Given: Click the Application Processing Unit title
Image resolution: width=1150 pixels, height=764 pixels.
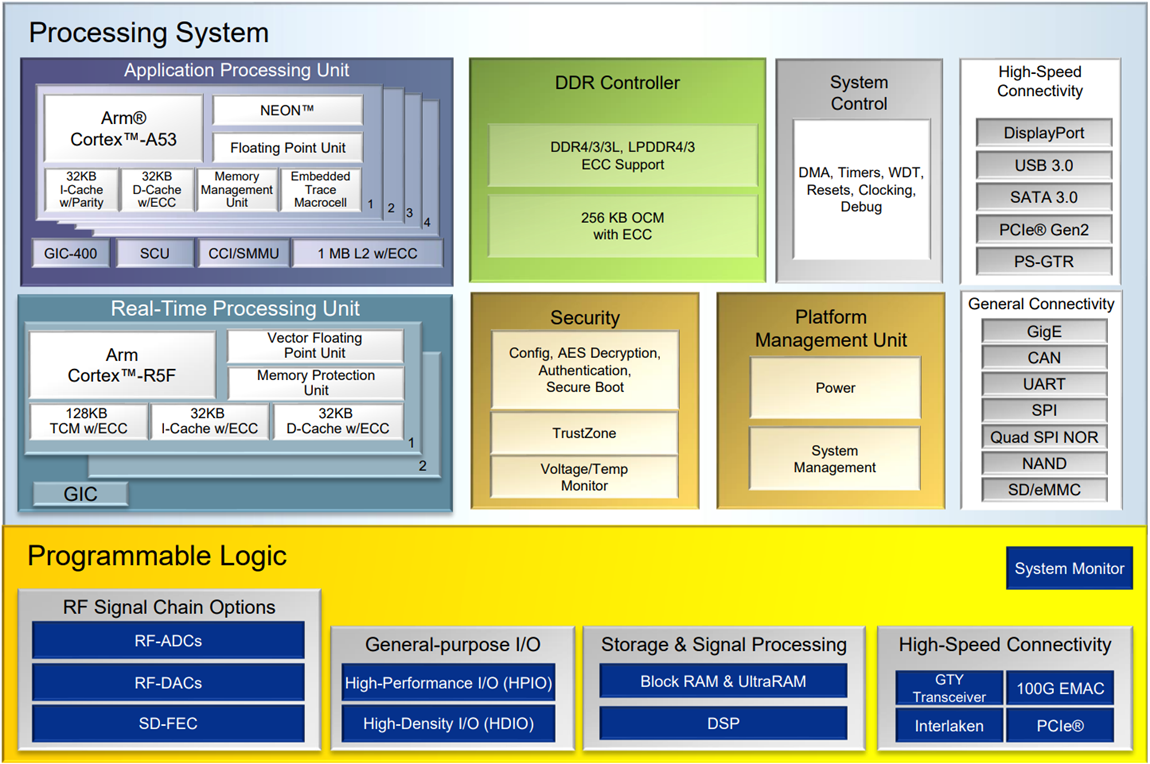Looking at the screenshot, I should tap(236, 70).
